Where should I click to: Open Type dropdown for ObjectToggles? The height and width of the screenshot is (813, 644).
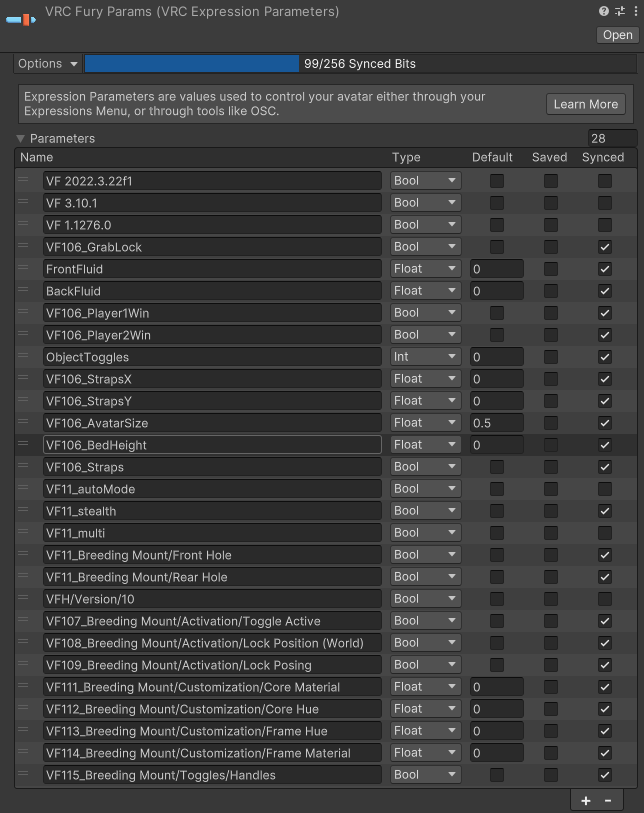point(425,357)
